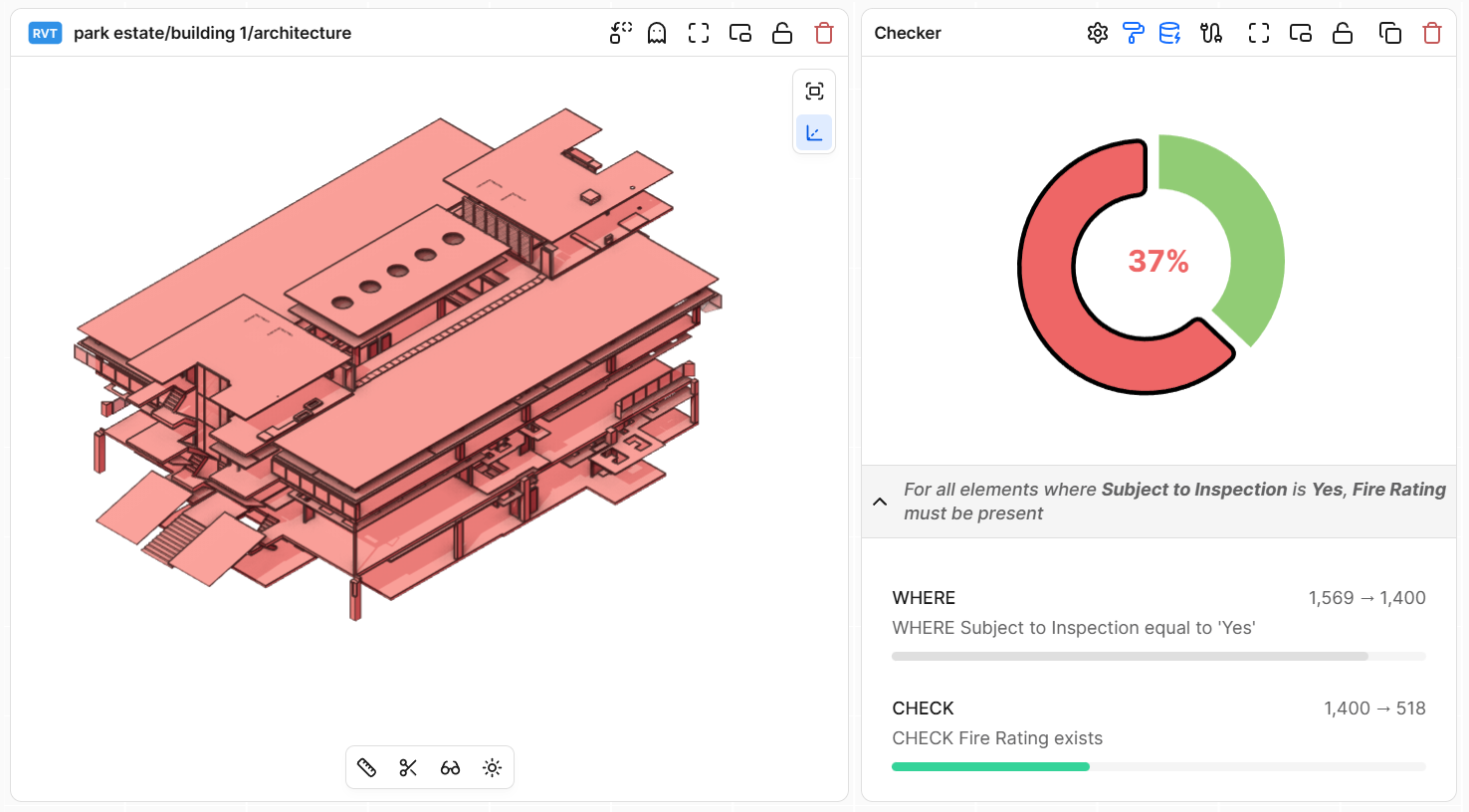Select the WHERE step heading
The image size is (1469, 812).
click(x=924, y=598)
